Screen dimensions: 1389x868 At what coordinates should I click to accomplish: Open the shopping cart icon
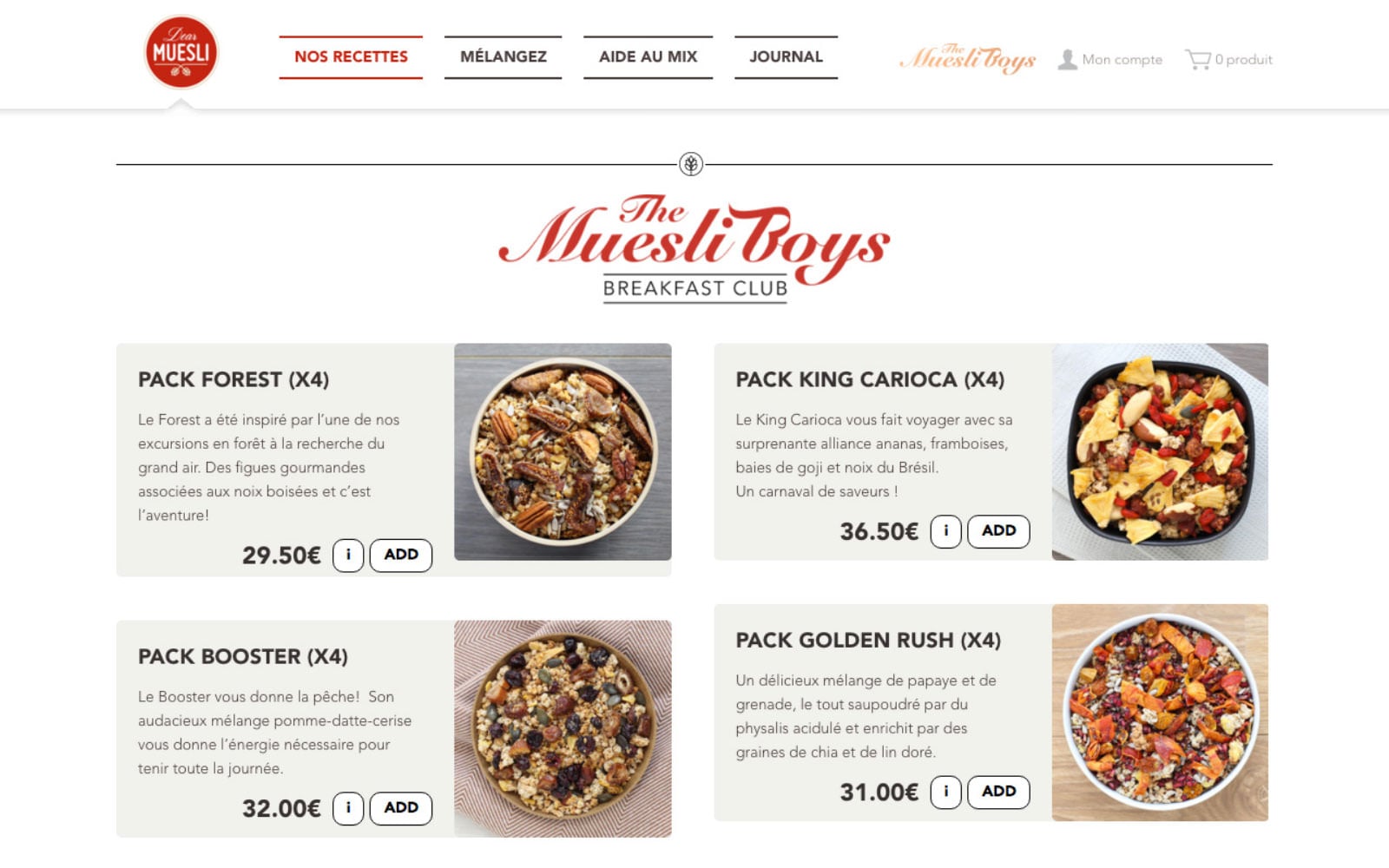(x=1197, y=59)
